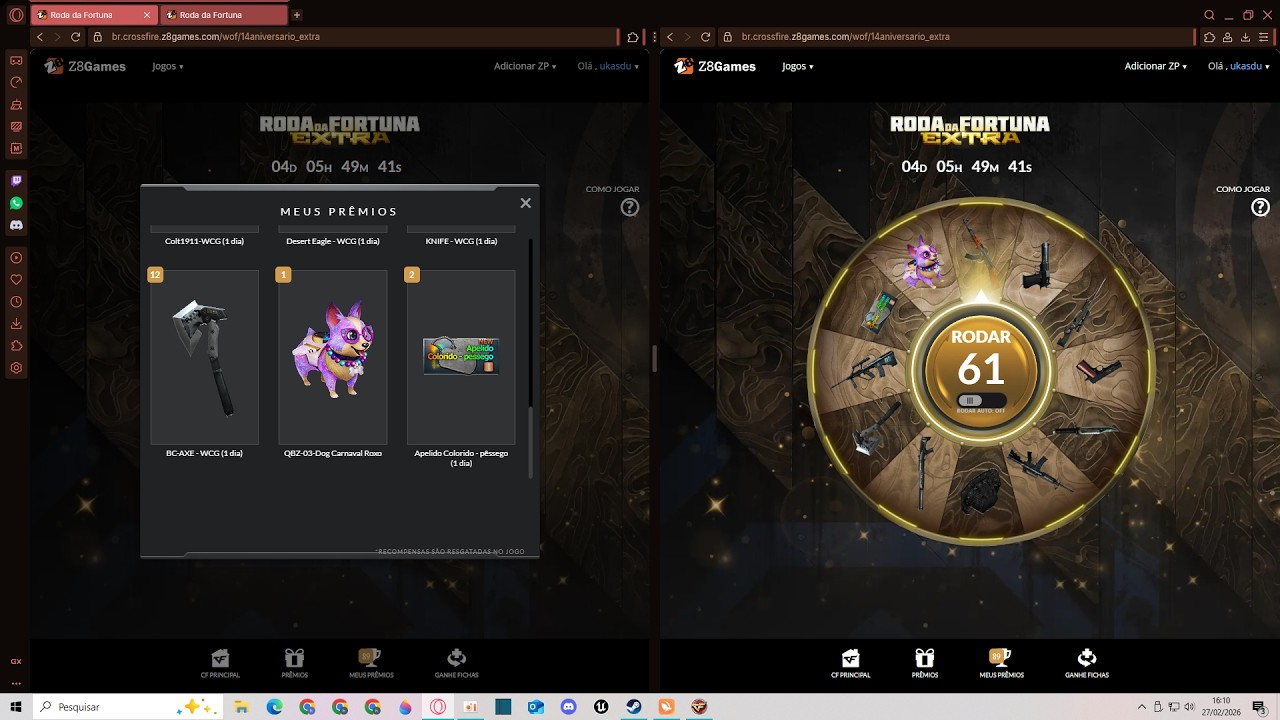Open Discord in the Opera sidebar
The image size is (1280, 720).
(16, 225)
